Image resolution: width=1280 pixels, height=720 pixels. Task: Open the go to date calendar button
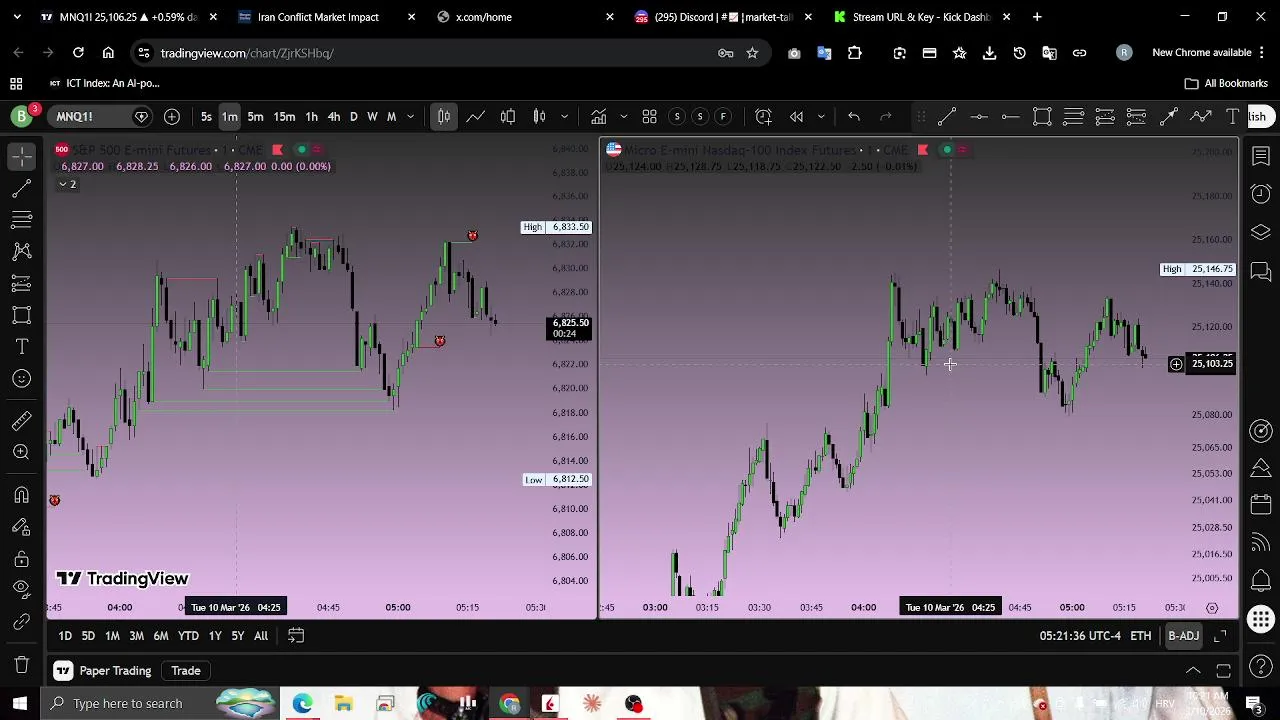point(296,636)
